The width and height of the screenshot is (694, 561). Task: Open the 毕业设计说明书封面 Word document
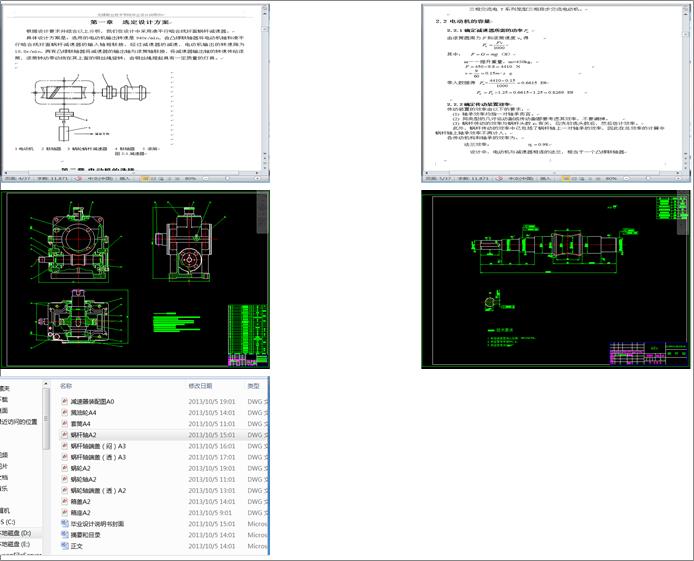pos(97,524)
